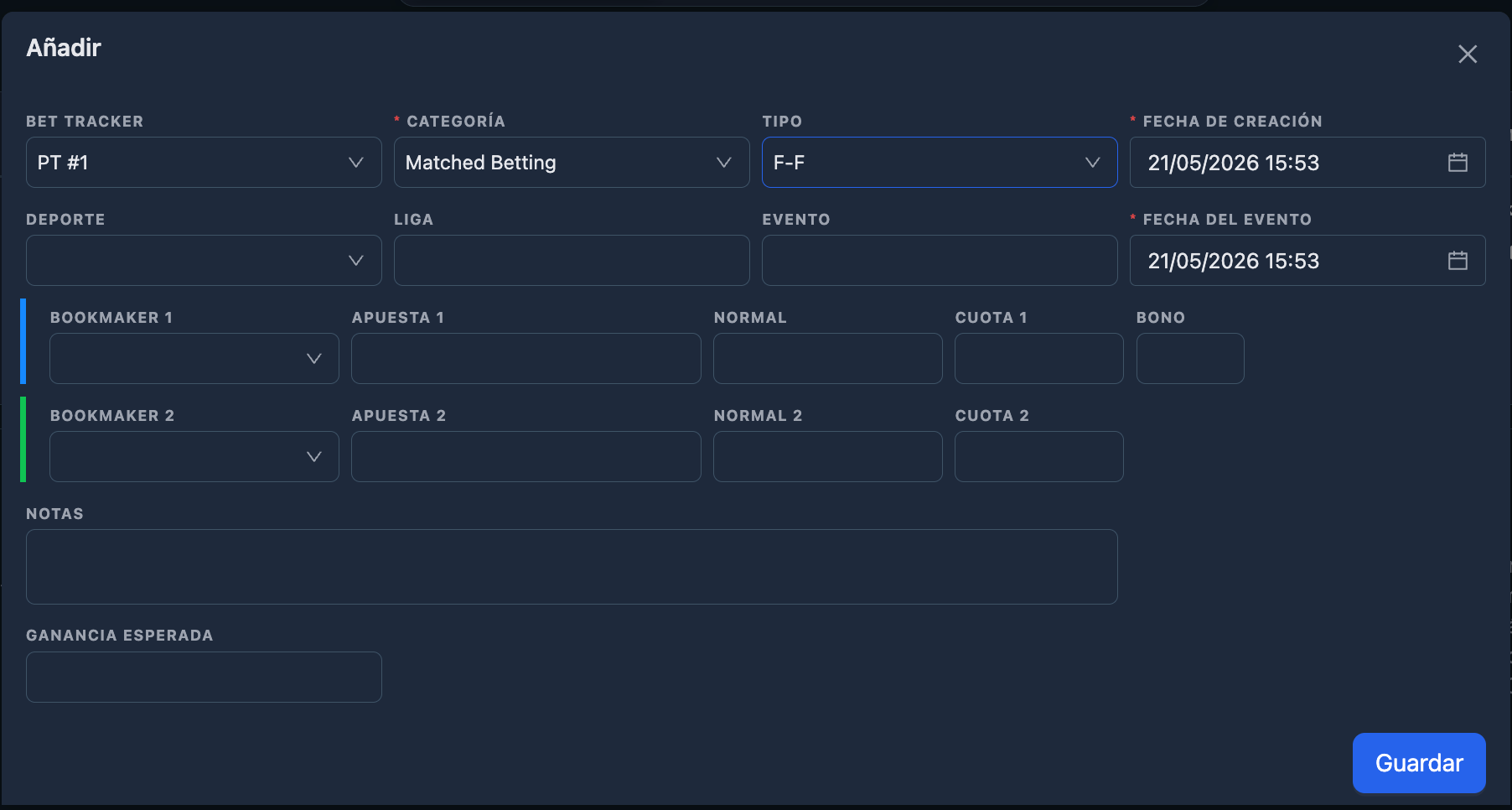Click the Bono input field

coord(1190,359)
